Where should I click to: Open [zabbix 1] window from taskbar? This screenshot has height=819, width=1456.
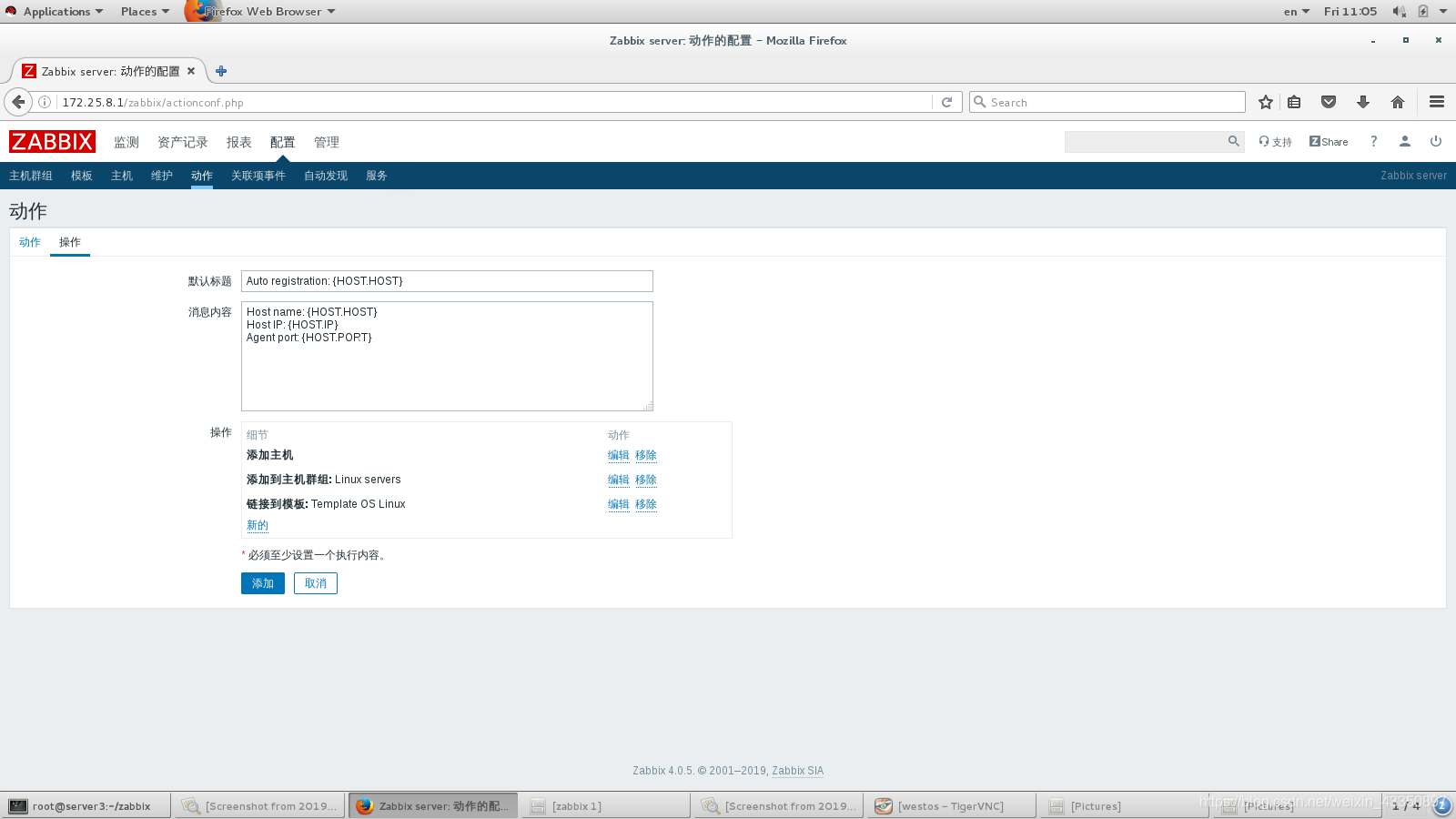(x=605, y=805)
